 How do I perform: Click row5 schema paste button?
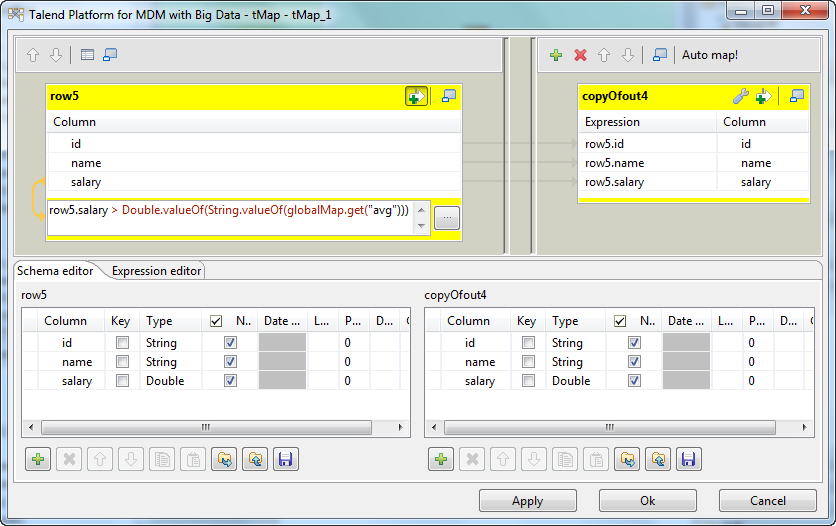point(193,459)
